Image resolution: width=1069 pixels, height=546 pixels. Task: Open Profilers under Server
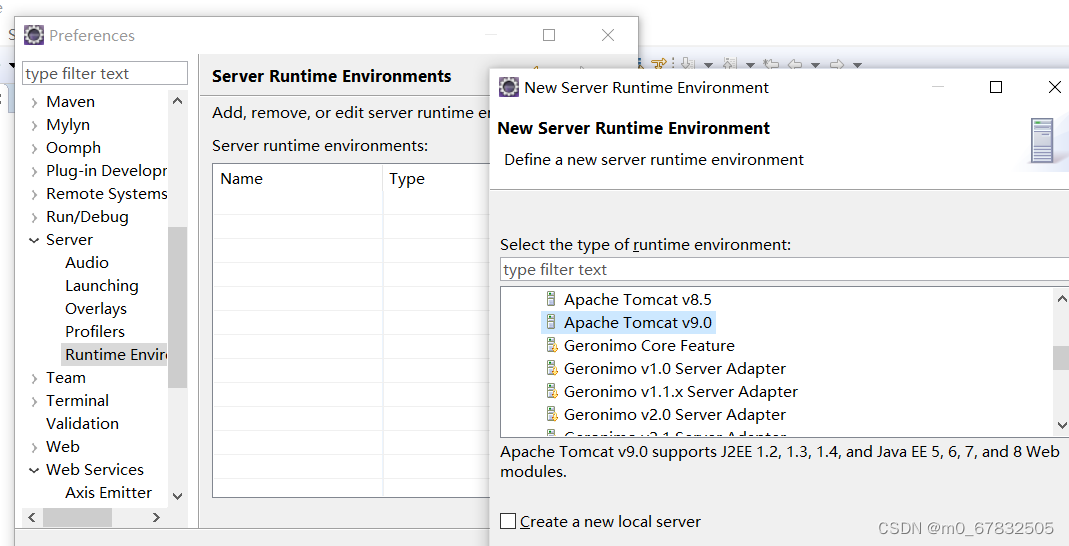95,331
